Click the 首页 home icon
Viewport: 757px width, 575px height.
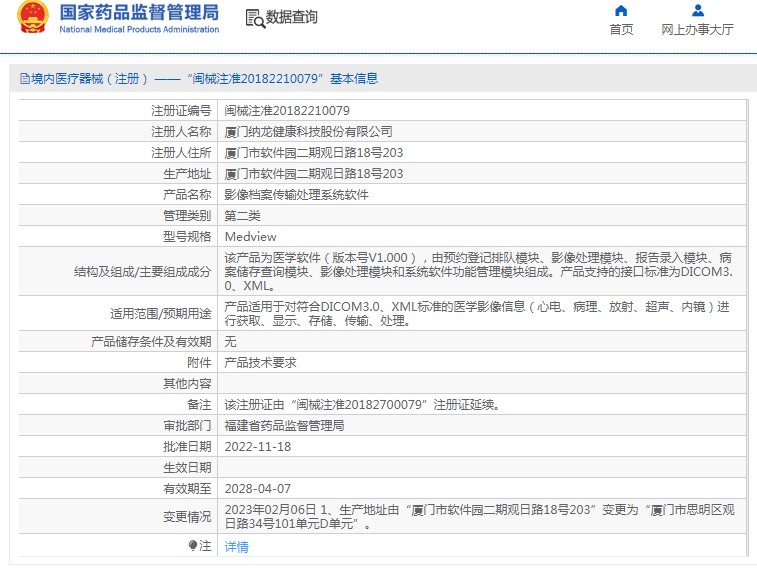point(621,11)
